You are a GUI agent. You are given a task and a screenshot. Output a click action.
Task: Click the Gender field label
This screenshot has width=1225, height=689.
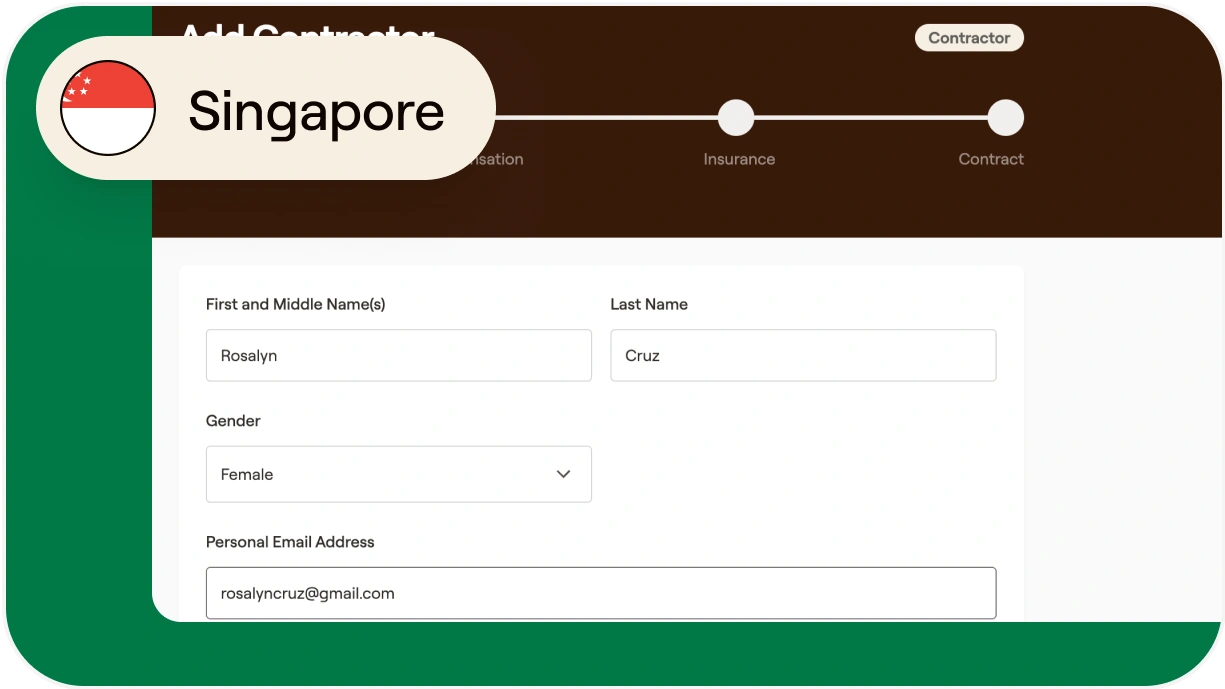233,421
